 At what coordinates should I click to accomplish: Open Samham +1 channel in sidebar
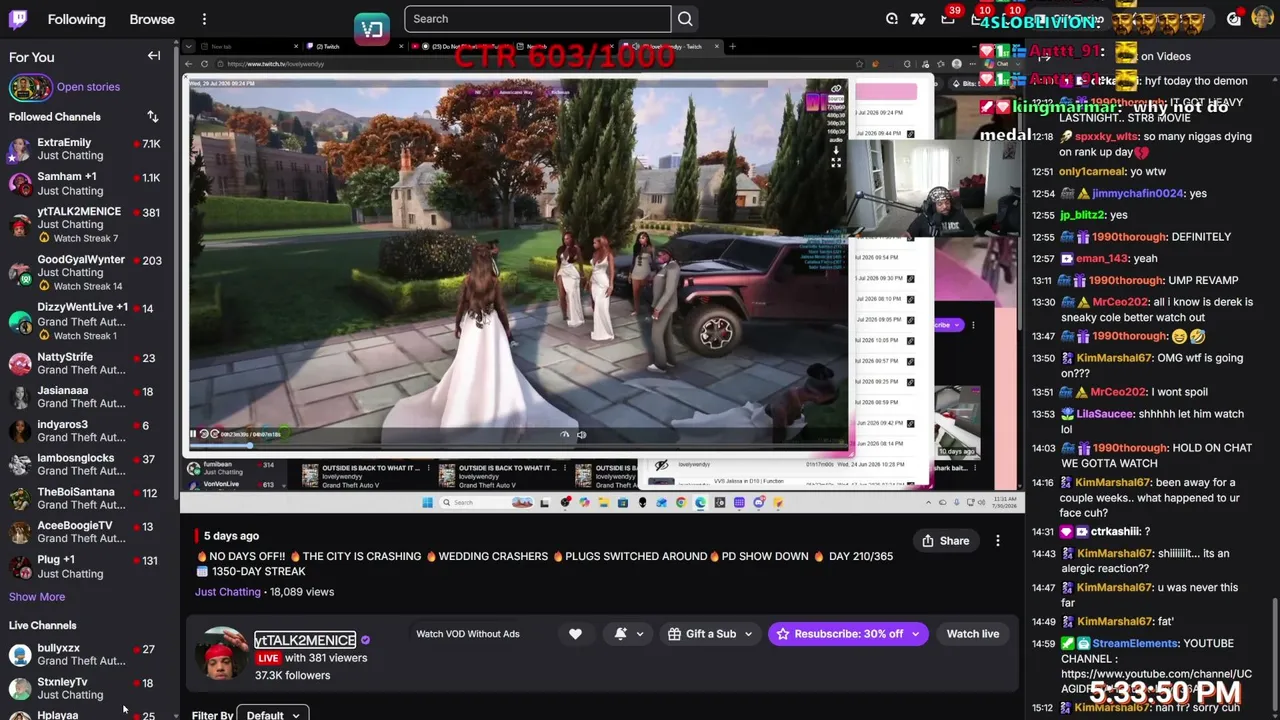88,183
